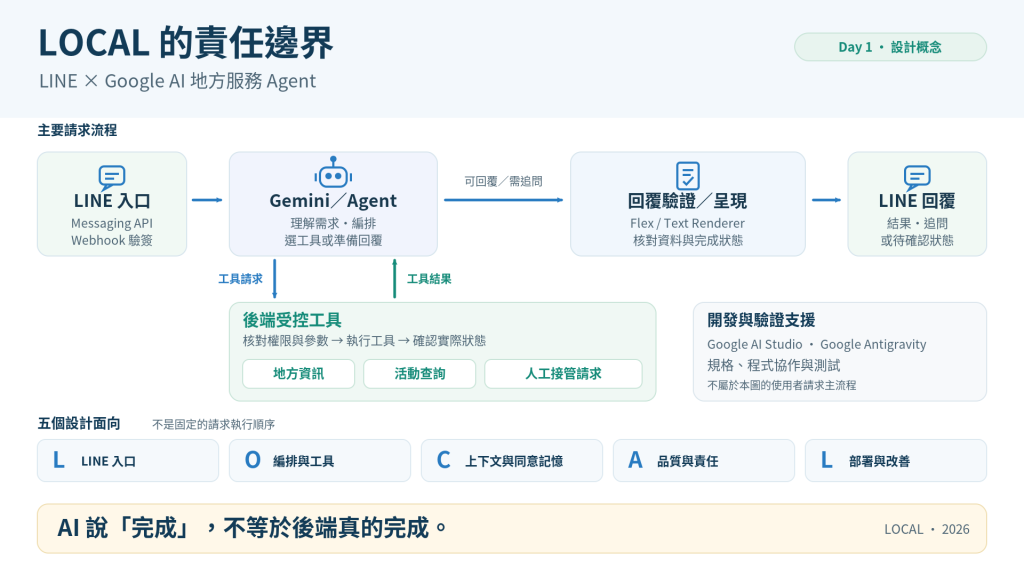The width and height of the screenshot is (1024, 576).
Task: Click the 或待確認狀態 text
Action: pos(917,240)
